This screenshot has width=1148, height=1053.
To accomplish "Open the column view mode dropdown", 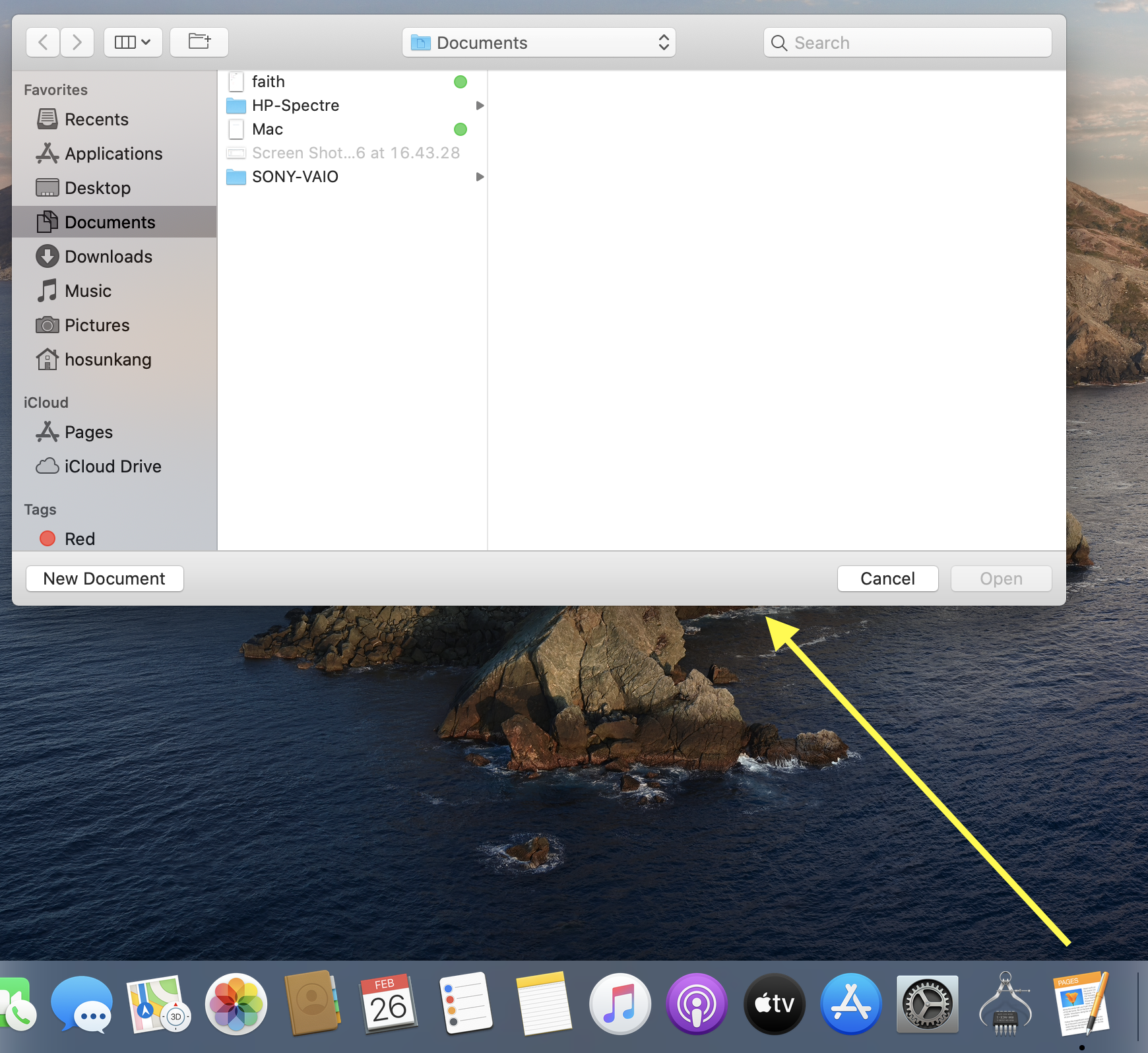I will (133, 42).
